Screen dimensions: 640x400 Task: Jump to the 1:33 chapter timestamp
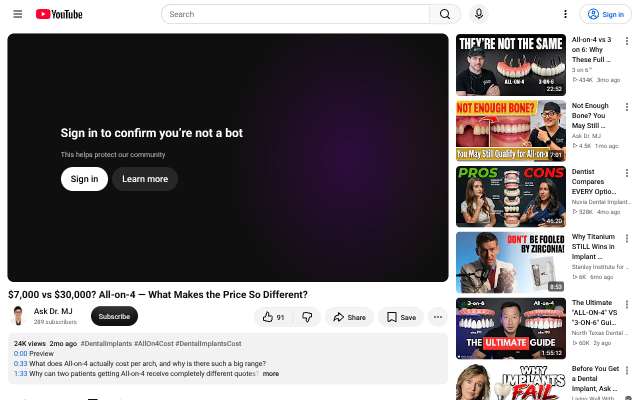click(20, 373)
